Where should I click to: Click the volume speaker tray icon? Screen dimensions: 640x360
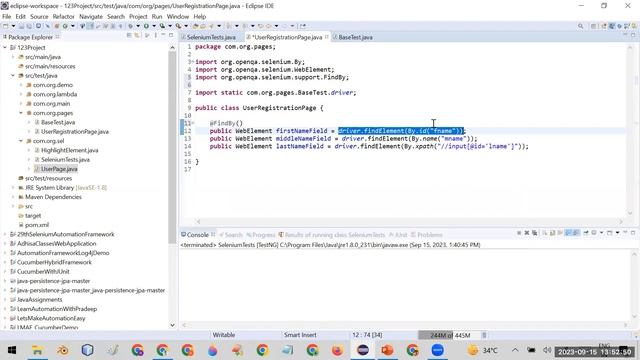coord(547,350)
